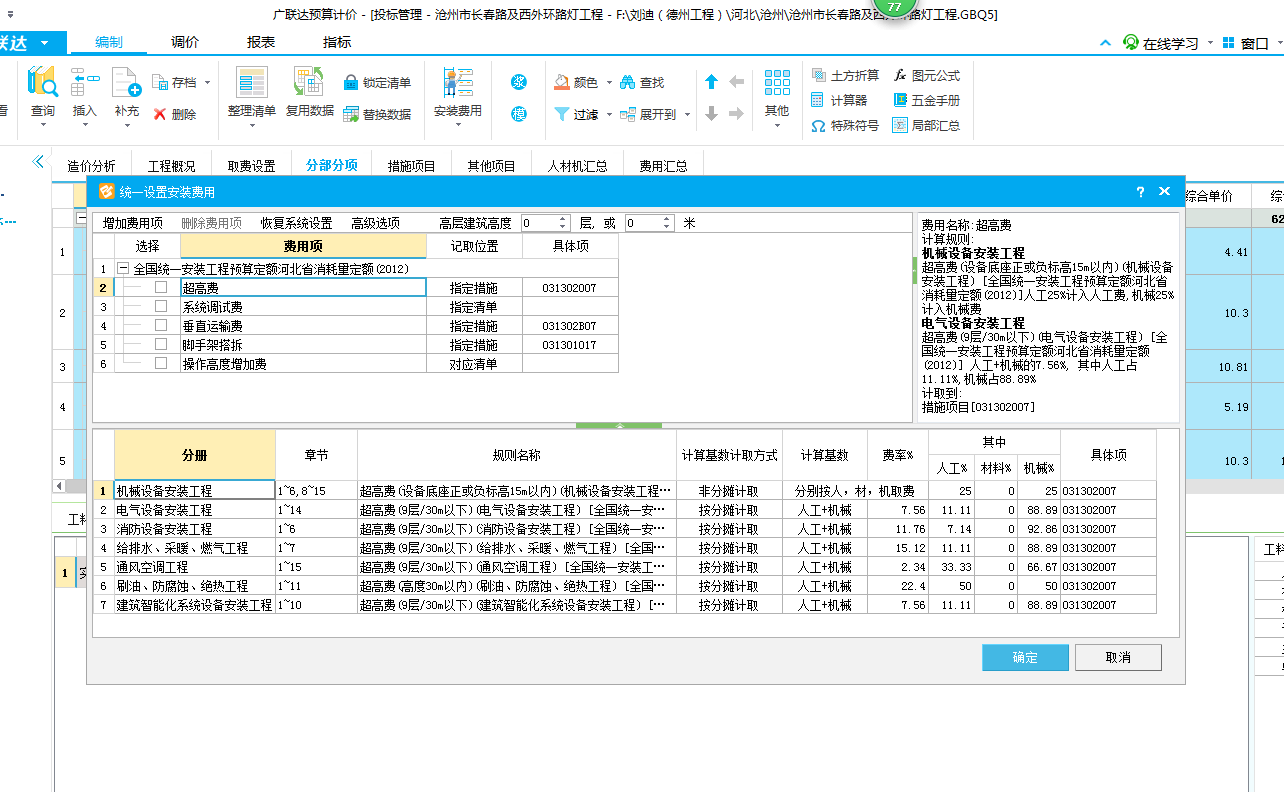Open the 整理清单 tool
The image size is (1284, 792).
(251, 95)
